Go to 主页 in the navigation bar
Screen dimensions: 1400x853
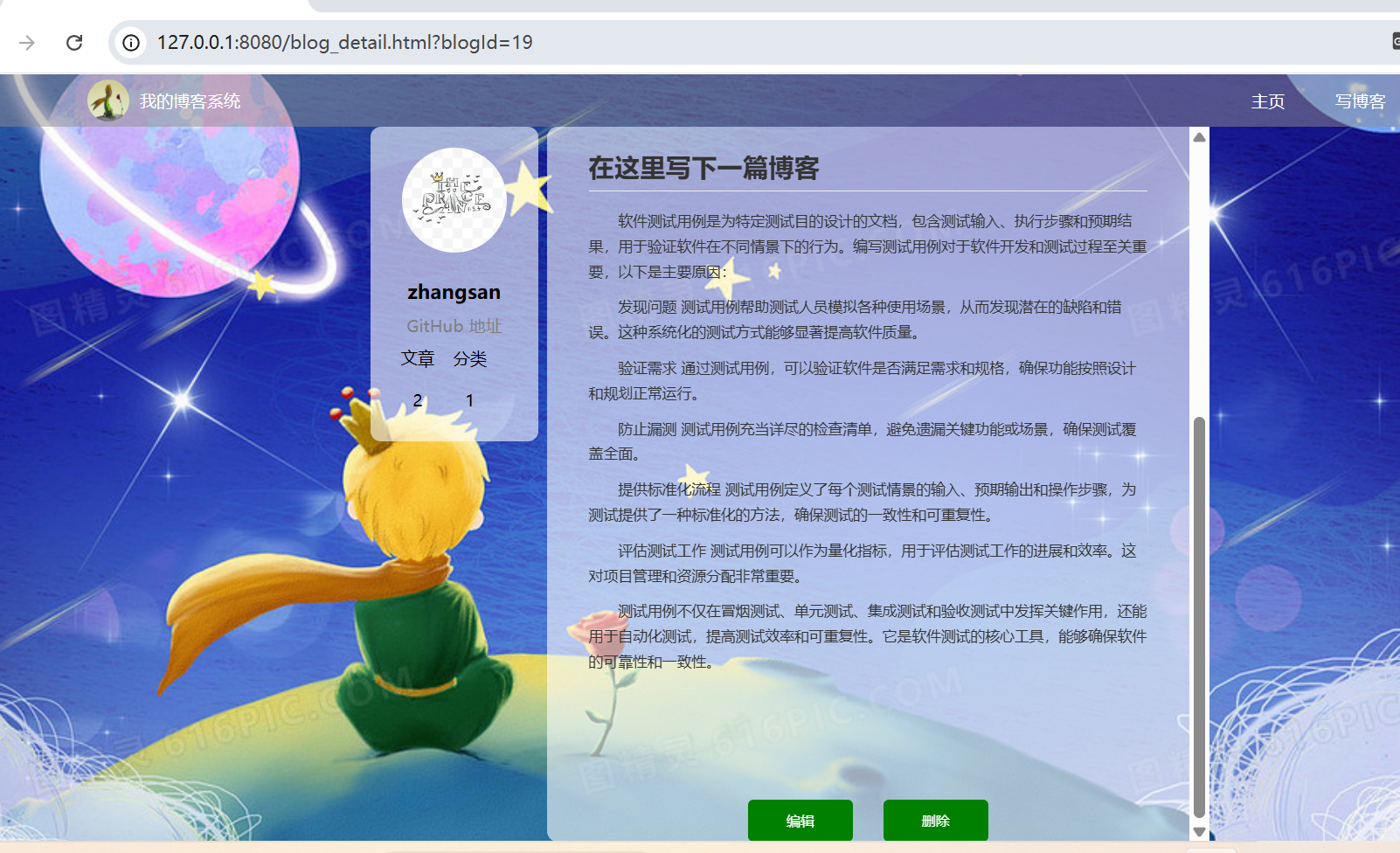pos(1268,101)
